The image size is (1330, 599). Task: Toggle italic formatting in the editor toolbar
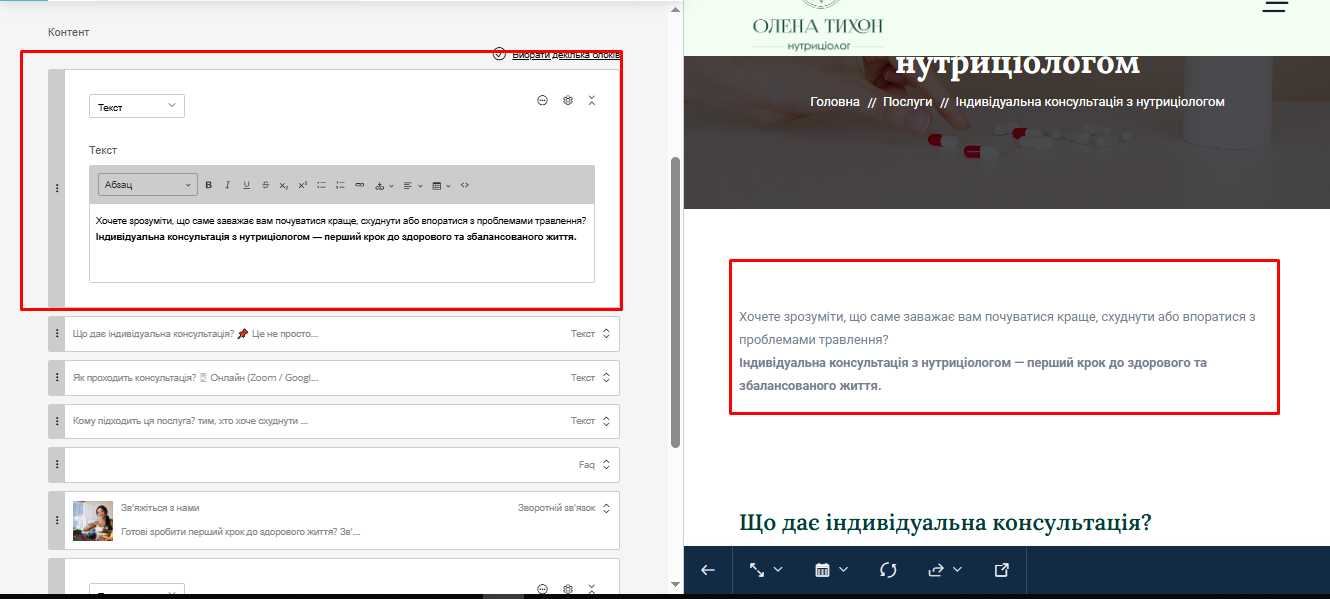coord(227,185)
